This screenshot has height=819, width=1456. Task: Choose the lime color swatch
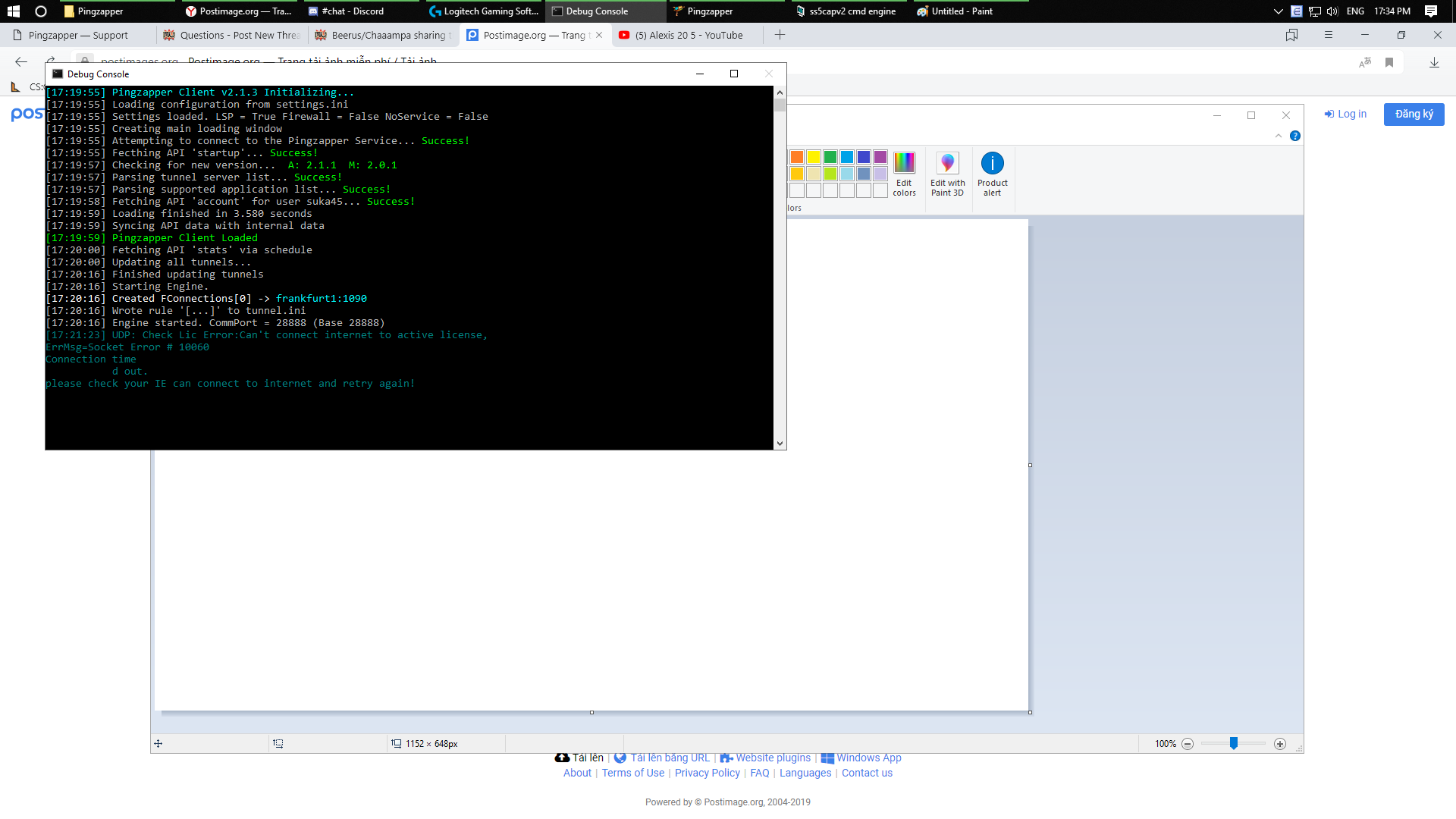(x=830, y=174)
